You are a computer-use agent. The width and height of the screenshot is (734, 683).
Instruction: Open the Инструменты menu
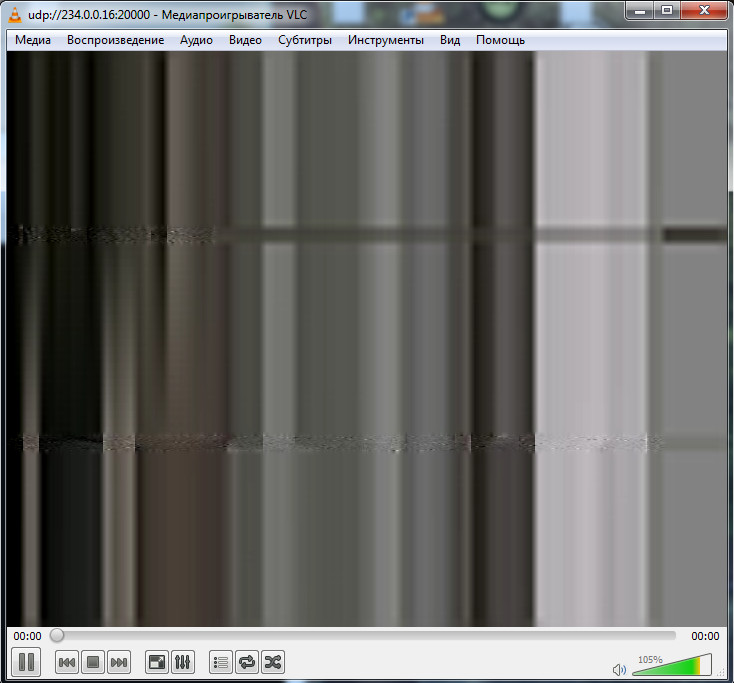[386, 40]
